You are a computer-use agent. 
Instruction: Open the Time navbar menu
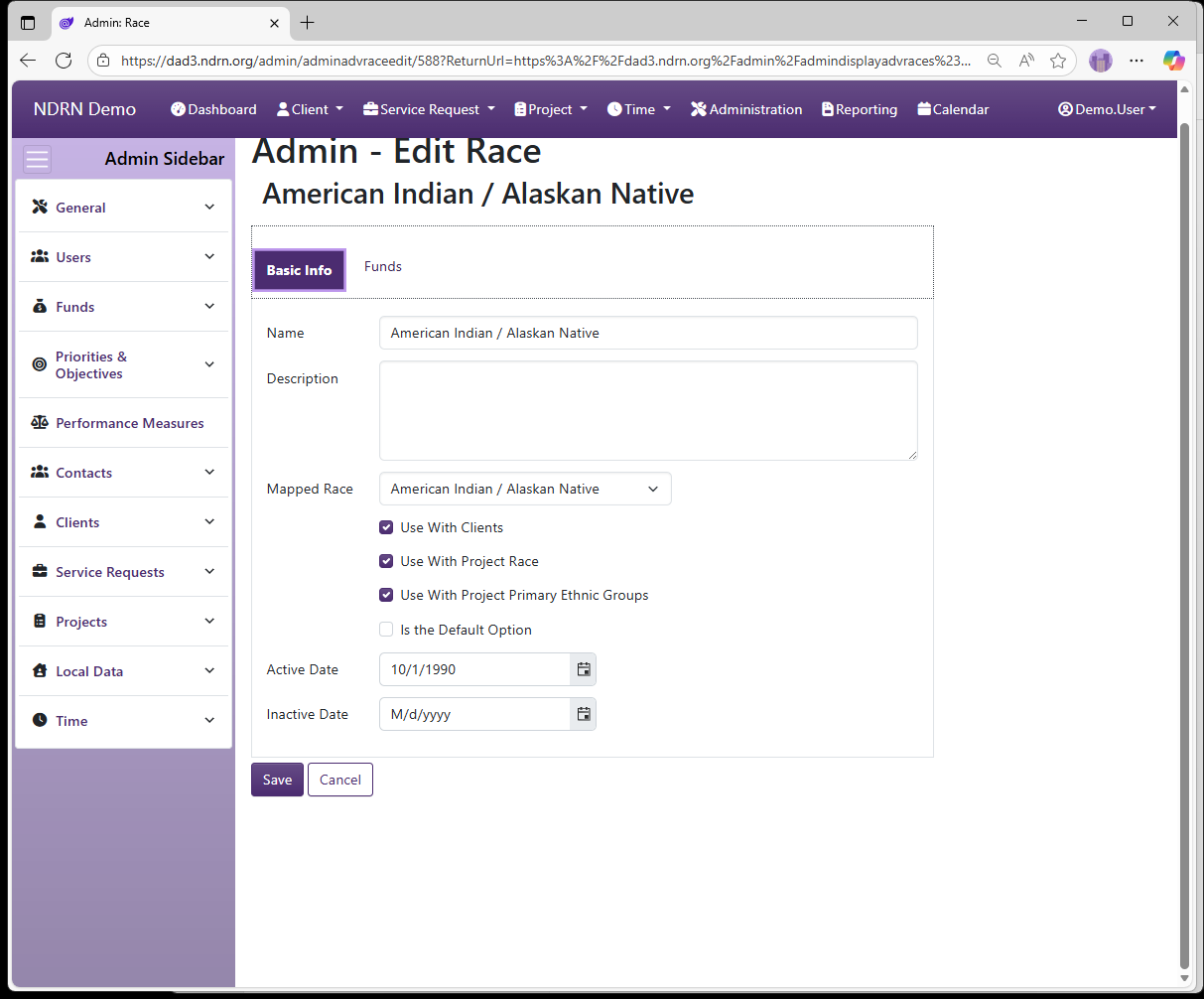point(639,109)
